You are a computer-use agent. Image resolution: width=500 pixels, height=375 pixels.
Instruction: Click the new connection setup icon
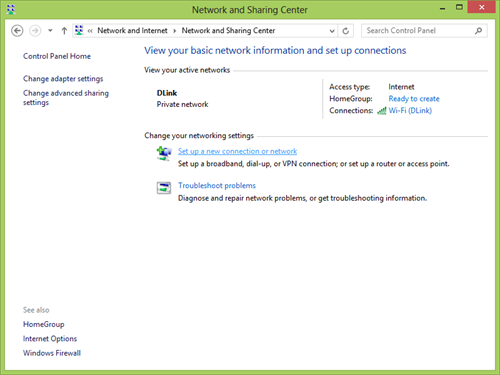(x=164, y=153)
